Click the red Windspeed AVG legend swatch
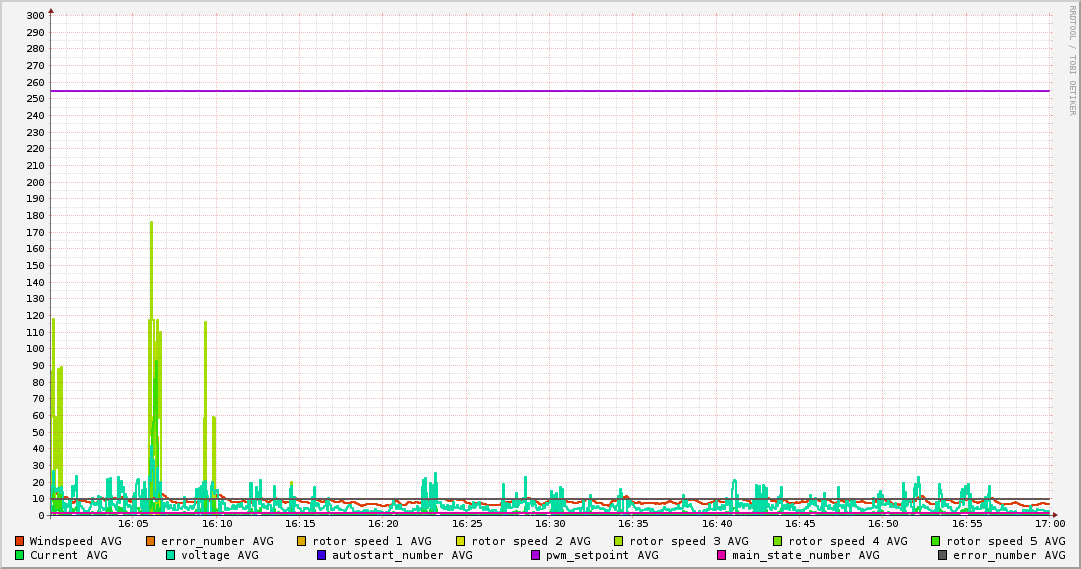Viewport: 1081px width, 569px height. (19, 541)
